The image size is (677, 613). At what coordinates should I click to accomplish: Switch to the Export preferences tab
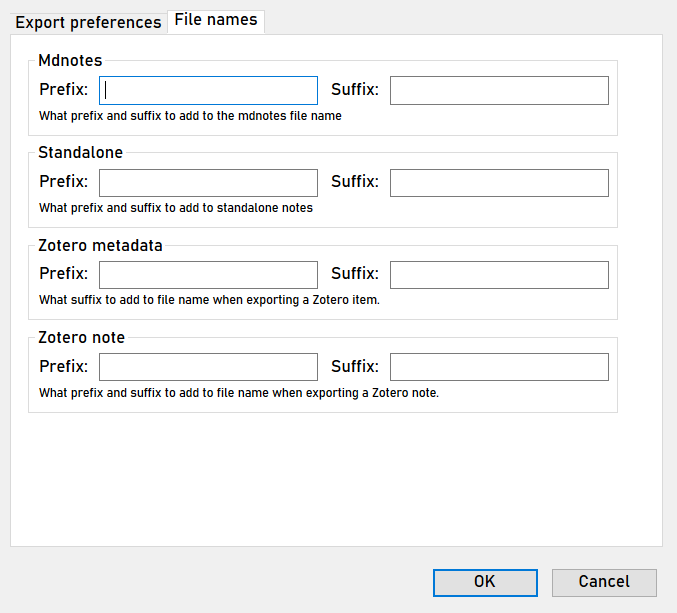point(88,22)
